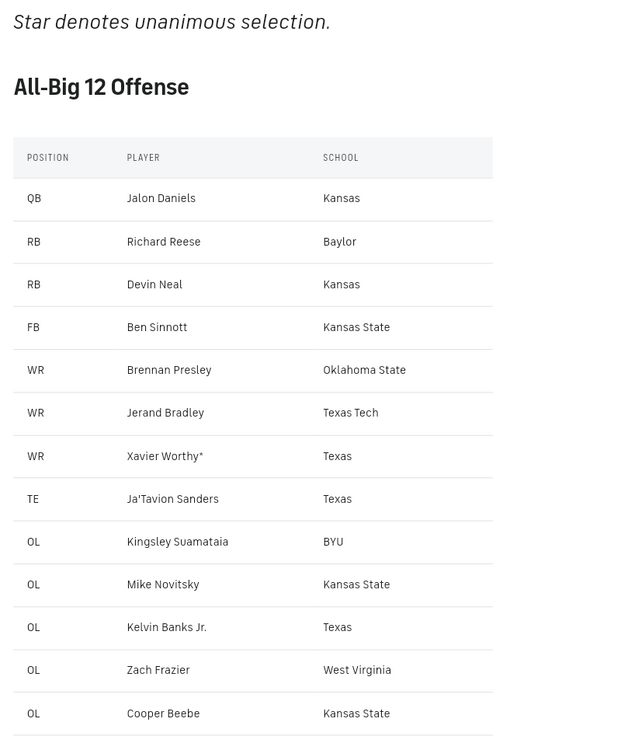This screenshot has height=750, width=621.
Task: Click the All-Big 12 Offense heading
Action: click(101, 88)
